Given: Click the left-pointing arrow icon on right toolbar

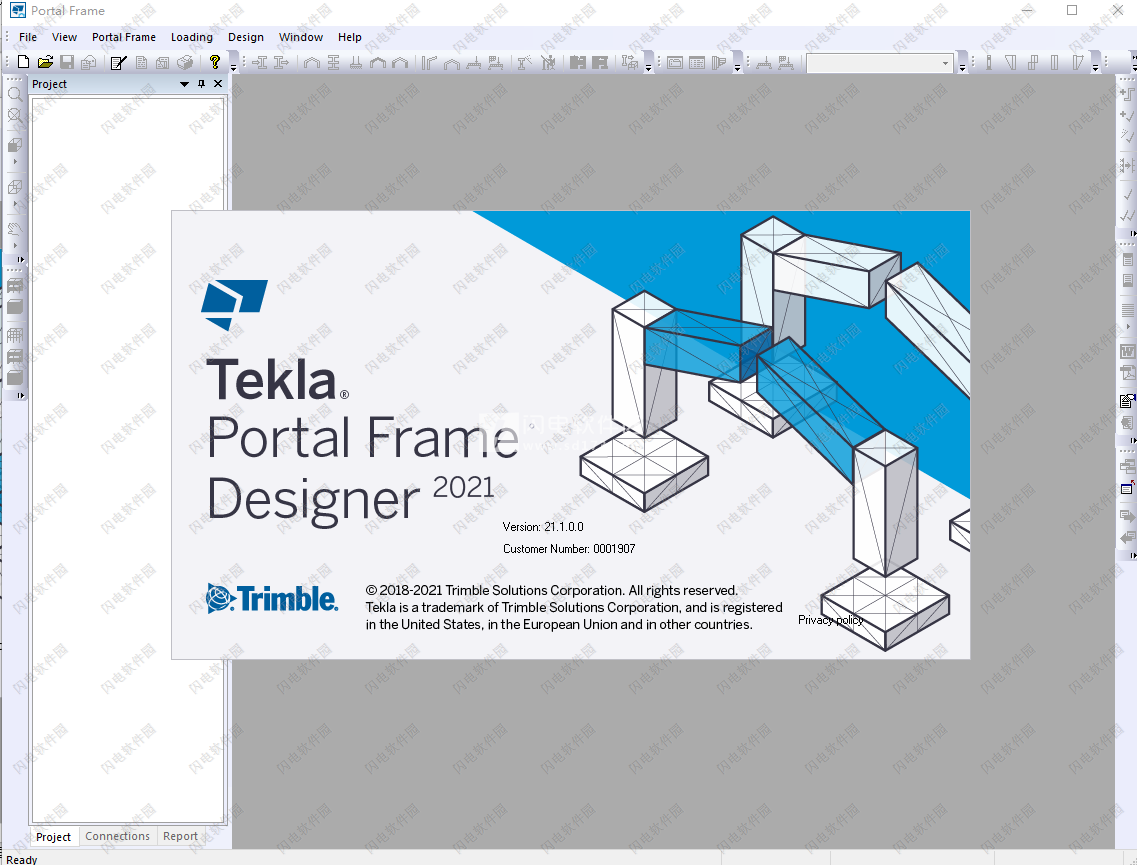Looking at the screenshot, I should coord(1127,537).
